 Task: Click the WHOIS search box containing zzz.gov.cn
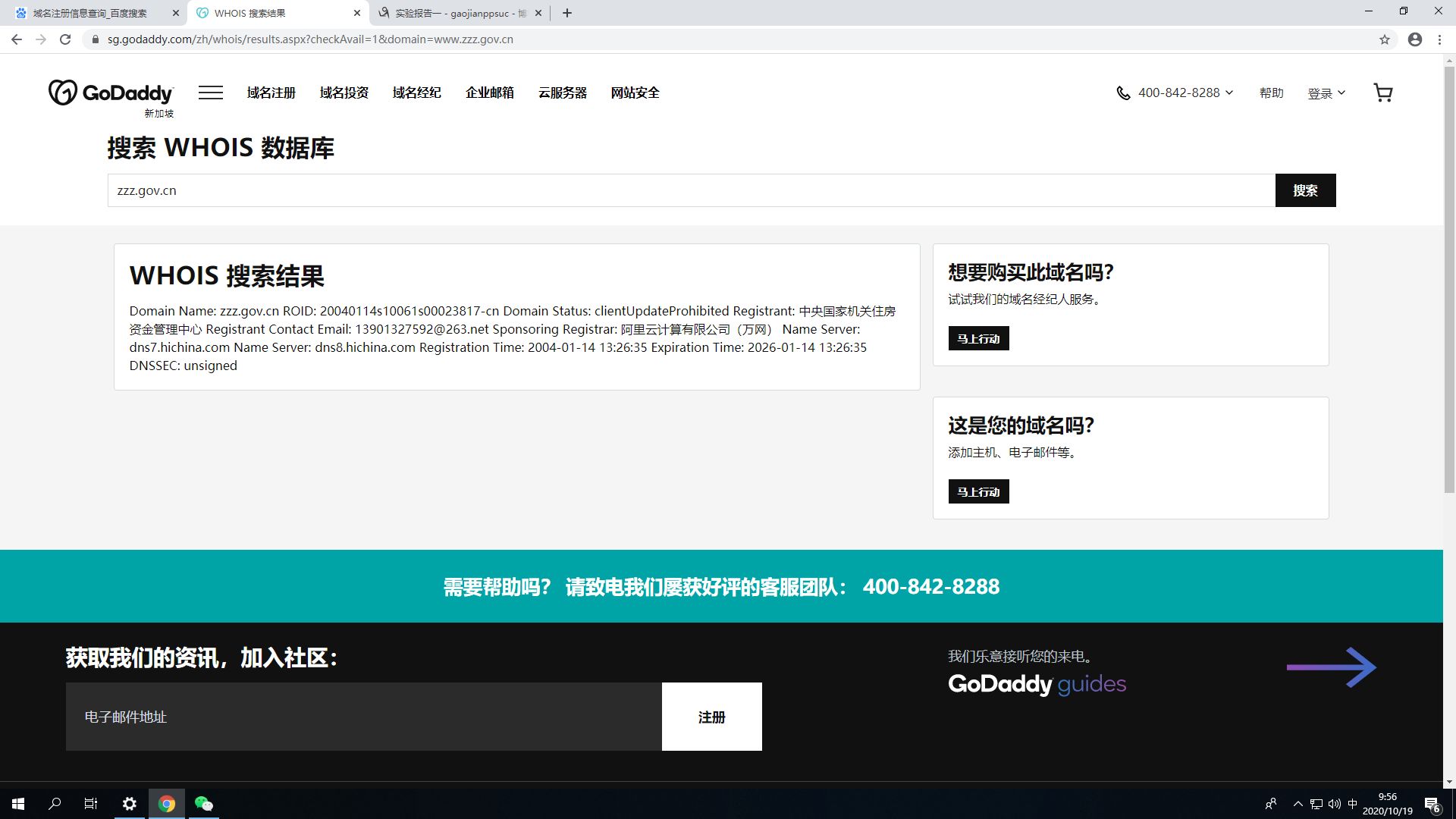tap(690, 190)
